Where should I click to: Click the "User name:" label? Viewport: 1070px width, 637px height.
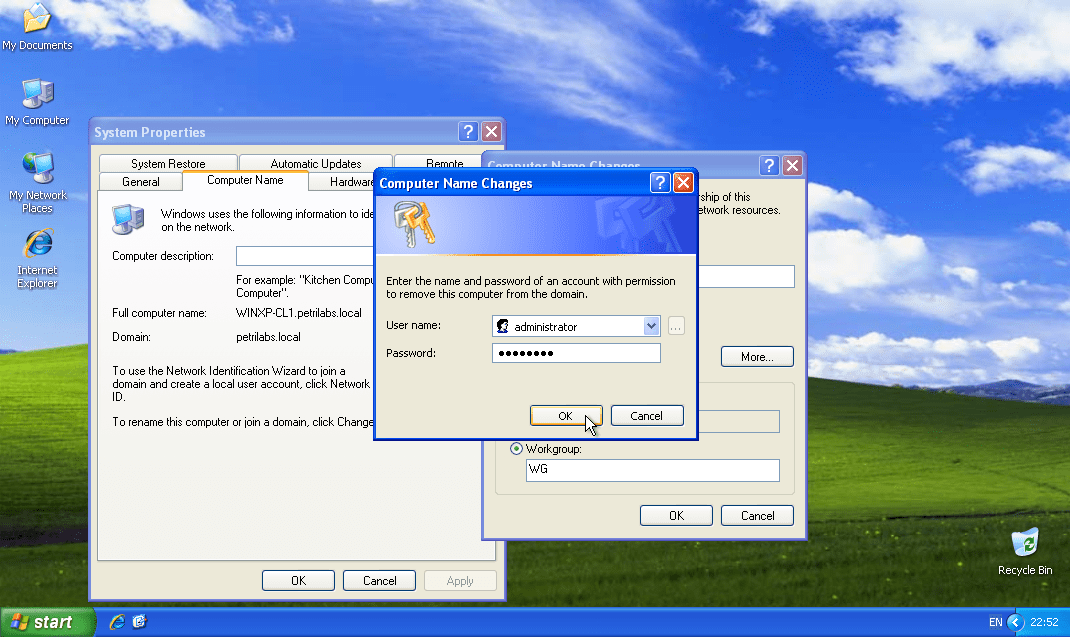(x=414, y=325)
